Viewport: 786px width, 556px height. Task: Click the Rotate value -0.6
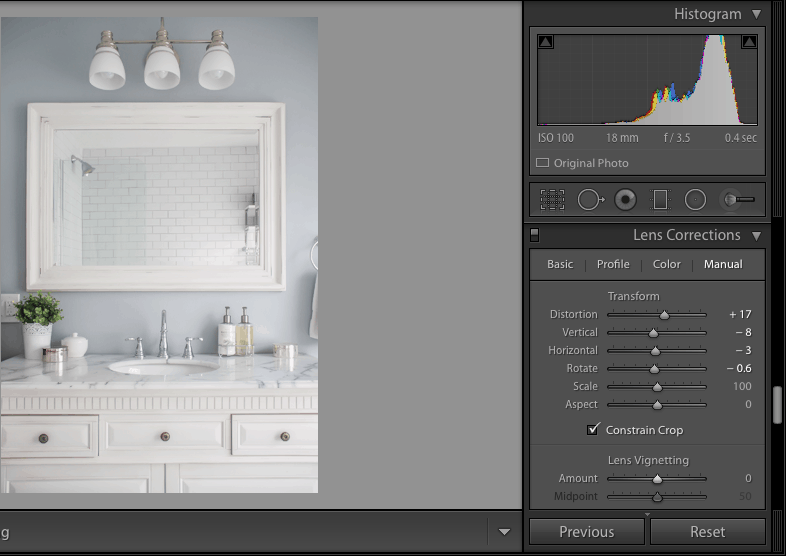click(739, 368)
